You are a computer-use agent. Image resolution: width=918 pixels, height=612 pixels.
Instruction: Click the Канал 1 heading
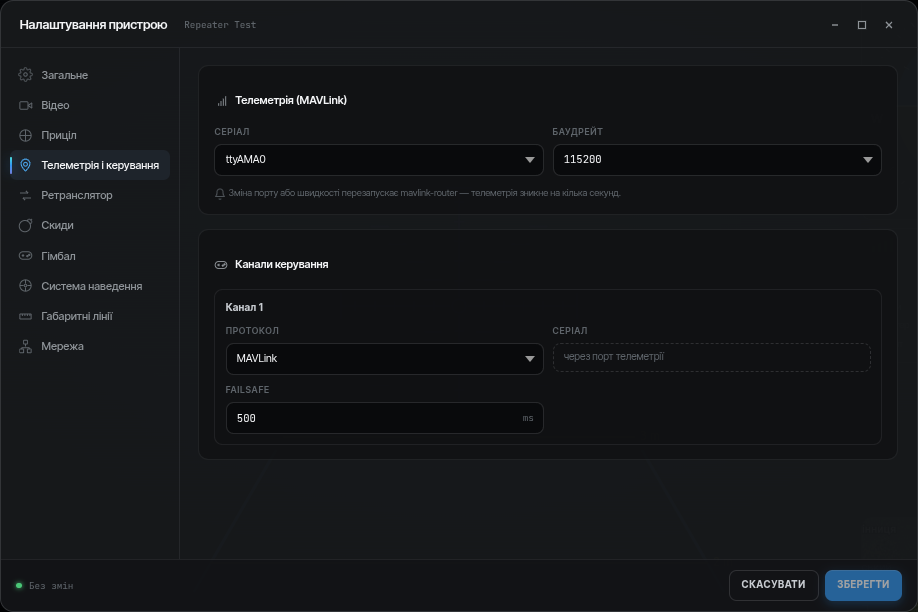(244, 307)
